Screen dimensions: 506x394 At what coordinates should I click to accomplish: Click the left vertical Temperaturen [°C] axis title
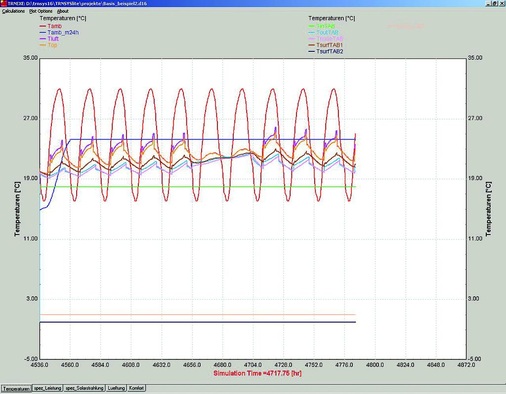(x=17, y=209)
